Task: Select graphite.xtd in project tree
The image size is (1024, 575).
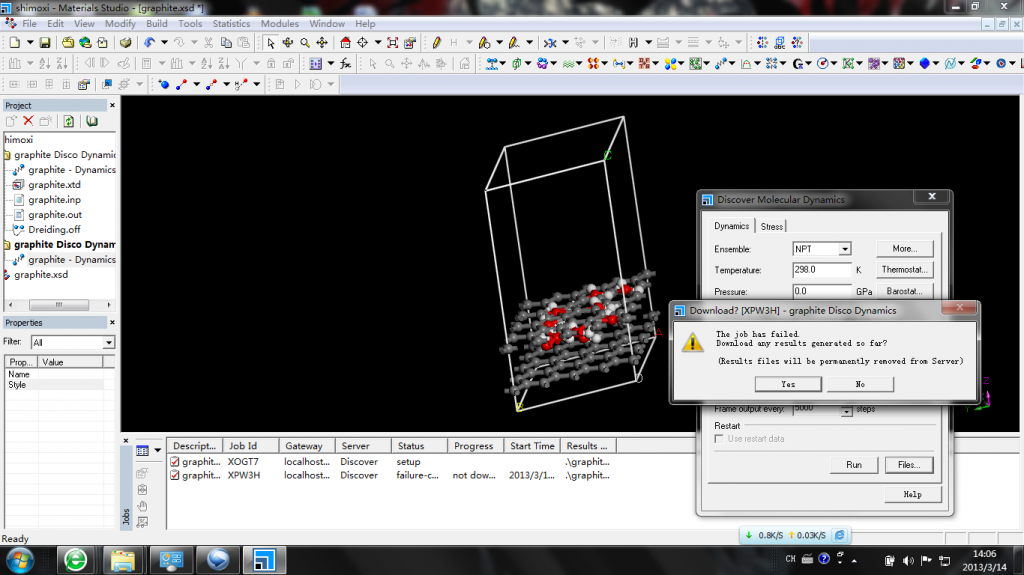Action: point(54,184)
